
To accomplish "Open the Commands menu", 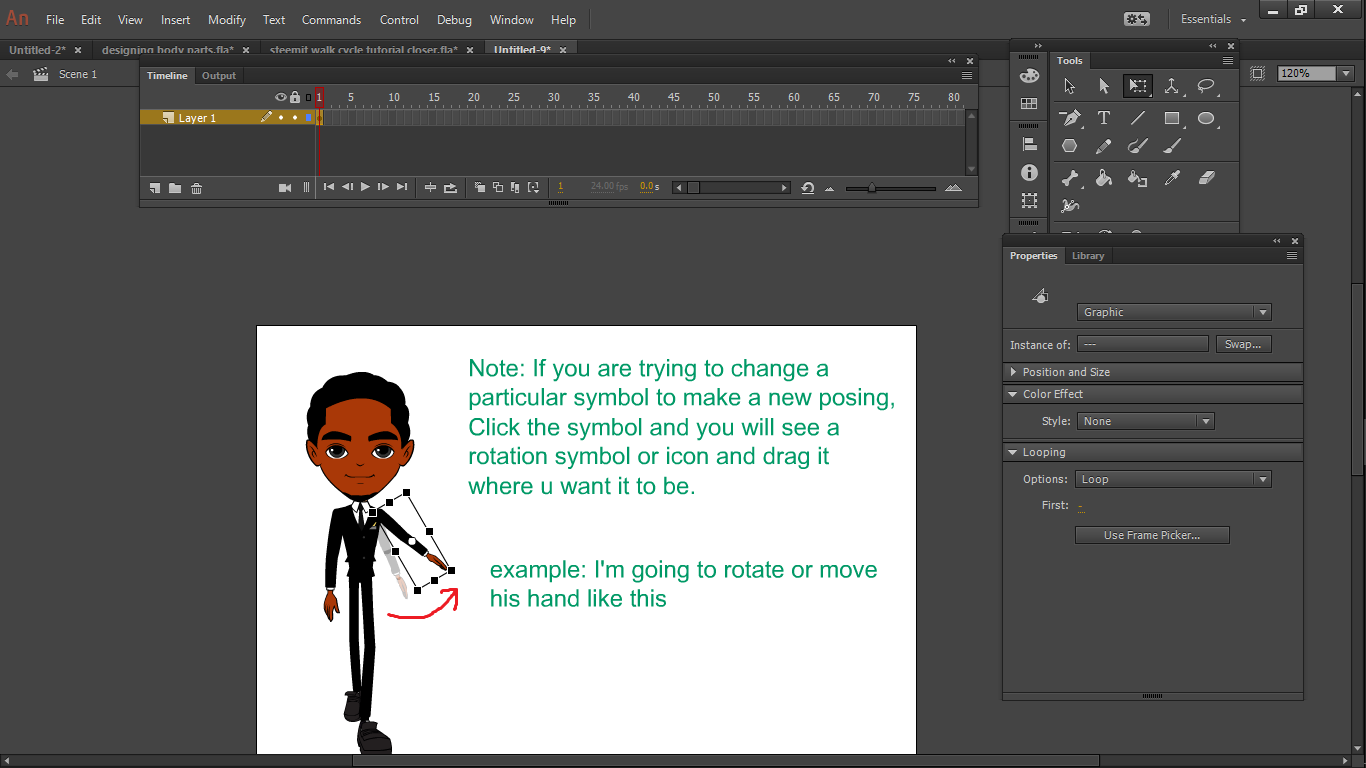I will click(x=331, y=19).
